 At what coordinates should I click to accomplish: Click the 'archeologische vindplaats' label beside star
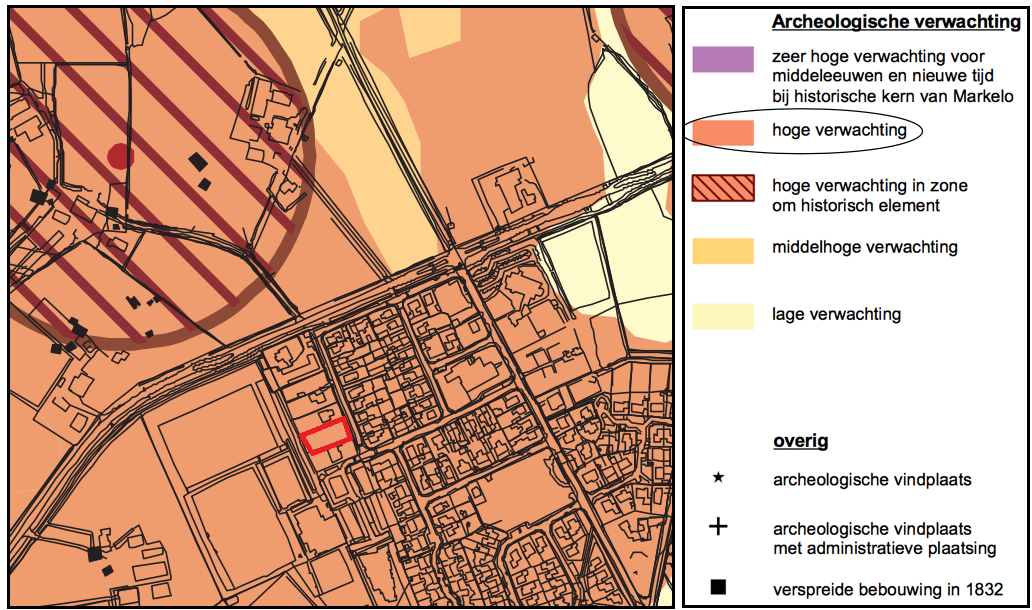(x=872, y=480)
